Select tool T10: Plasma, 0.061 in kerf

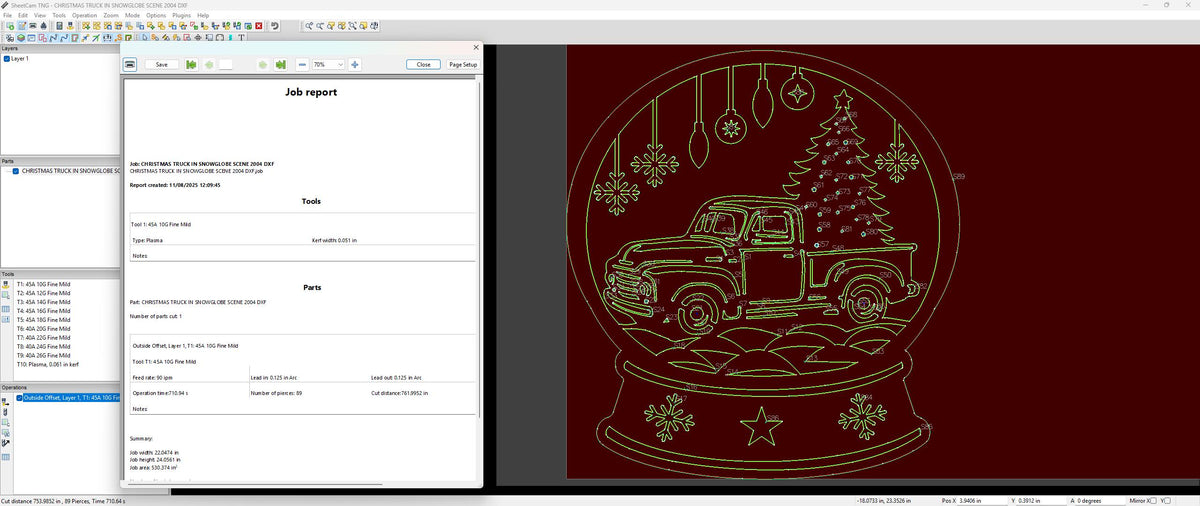(x=47, y=365)
